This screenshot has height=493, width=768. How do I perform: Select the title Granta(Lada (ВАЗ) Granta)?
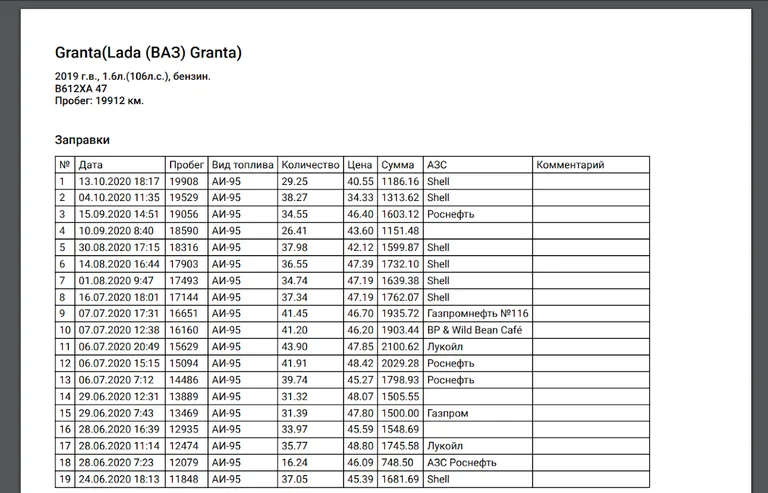click(148, 52)
